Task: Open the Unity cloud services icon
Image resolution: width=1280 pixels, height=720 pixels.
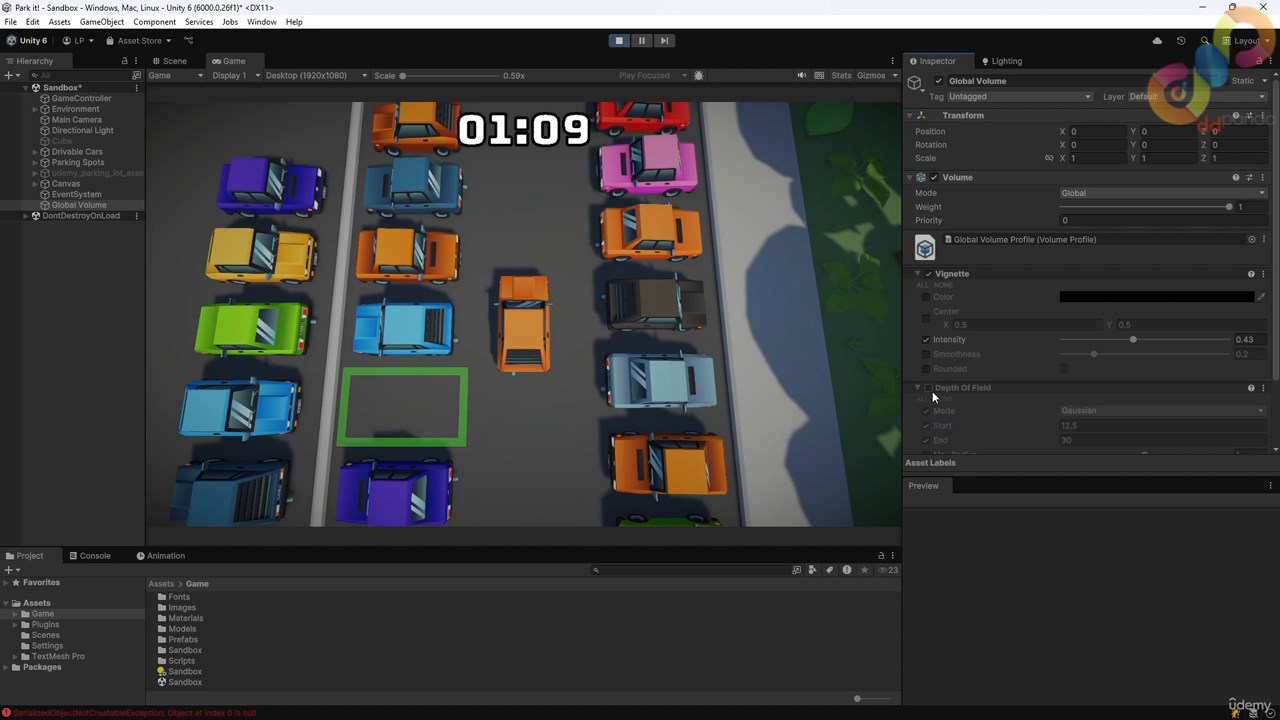Action: tap(1157, 41)
